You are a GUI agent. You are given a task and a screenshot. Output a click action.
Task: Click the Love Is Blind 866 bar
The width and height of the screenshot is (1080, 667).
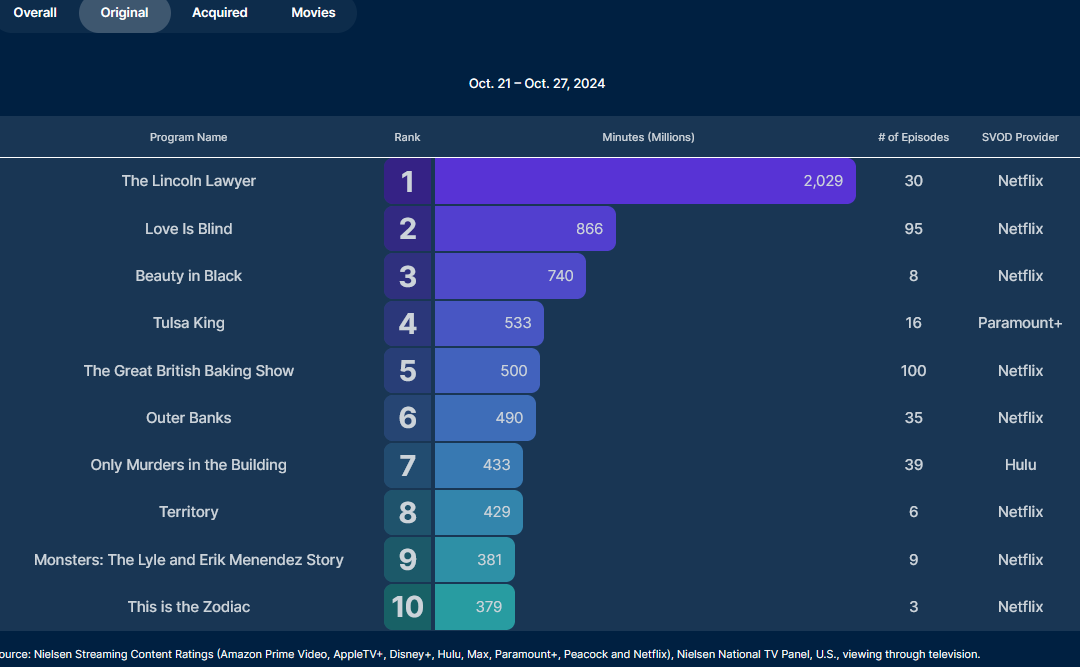(524, 229)
